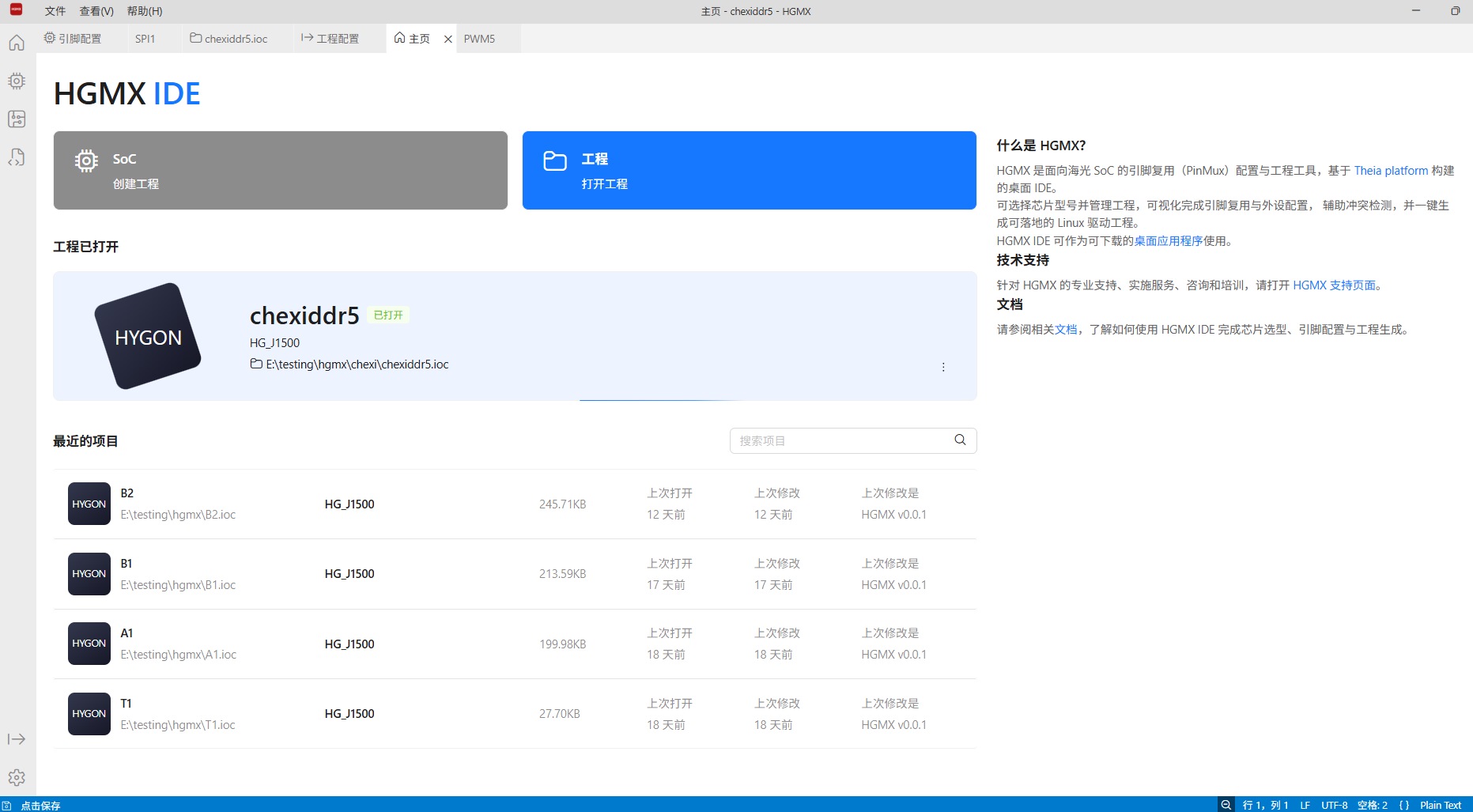Click the export arrow icon in sidebar
Viewport: 1473px width, 812px height.
[x=17, y=739]
